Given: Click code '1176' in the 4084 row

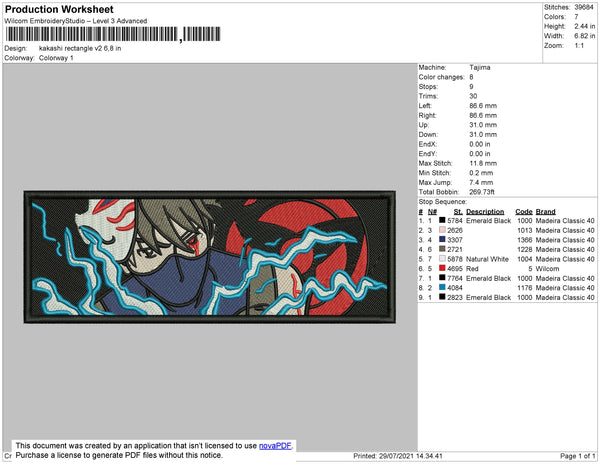Looking at the screenshot, I should pyautogui.click(x=524, y=288).
